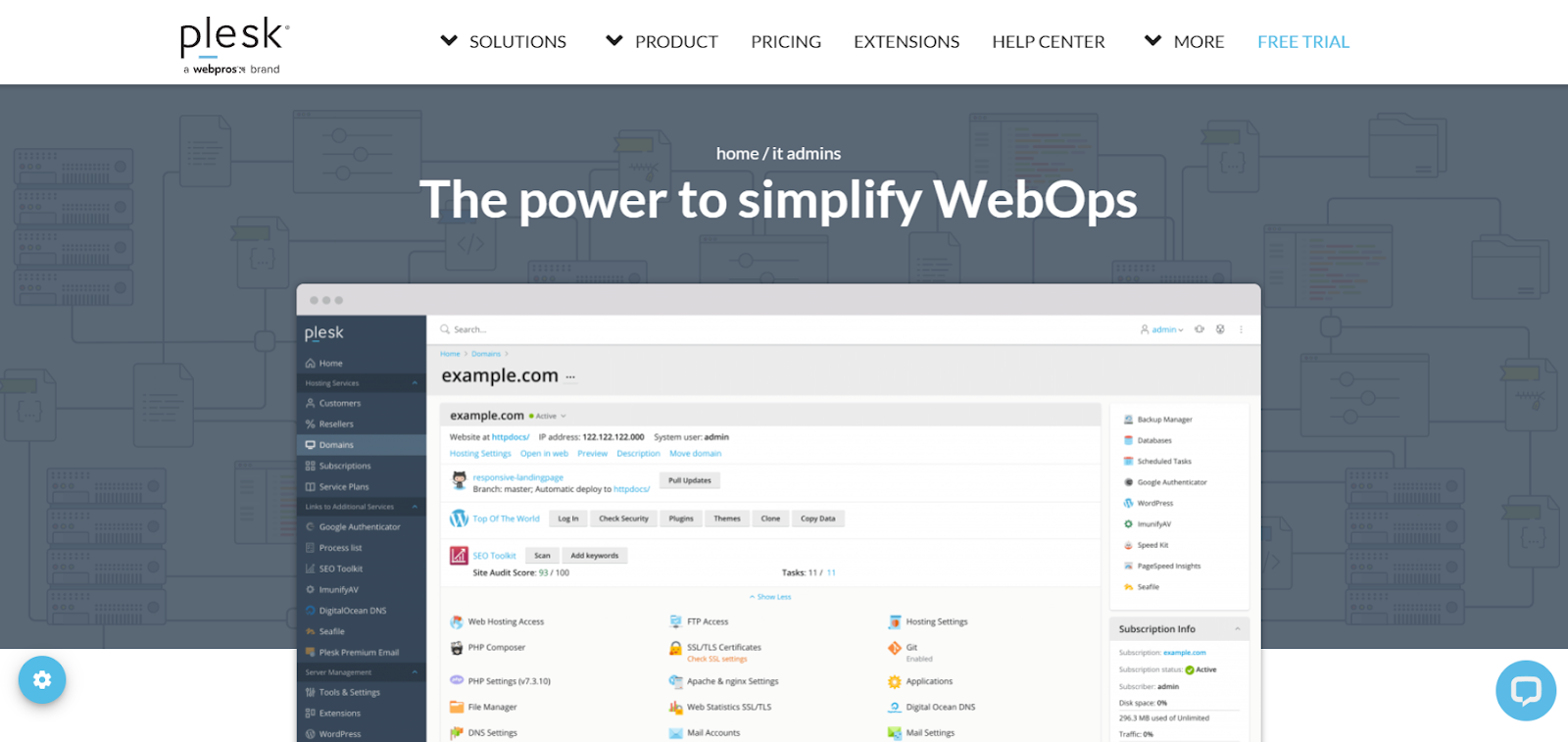The width and height of the screenshot is (1568, 742).
Task: Open PHP Composer icon in domain tools
Action: point(457,648)
